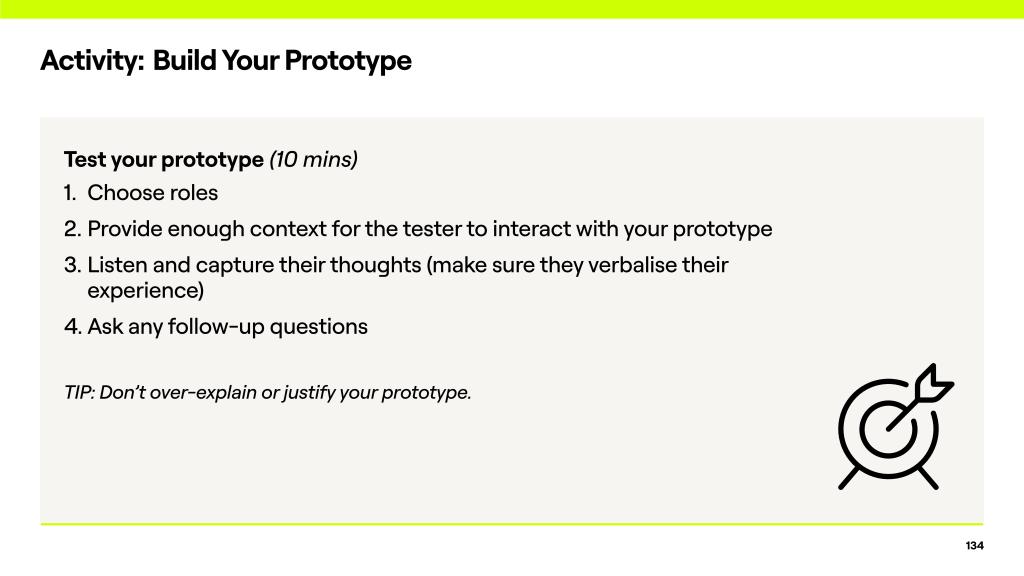This screenshot has width=1024, height=576.
Task: Click list number '4.' marker
Action: (x=73, y=326)
